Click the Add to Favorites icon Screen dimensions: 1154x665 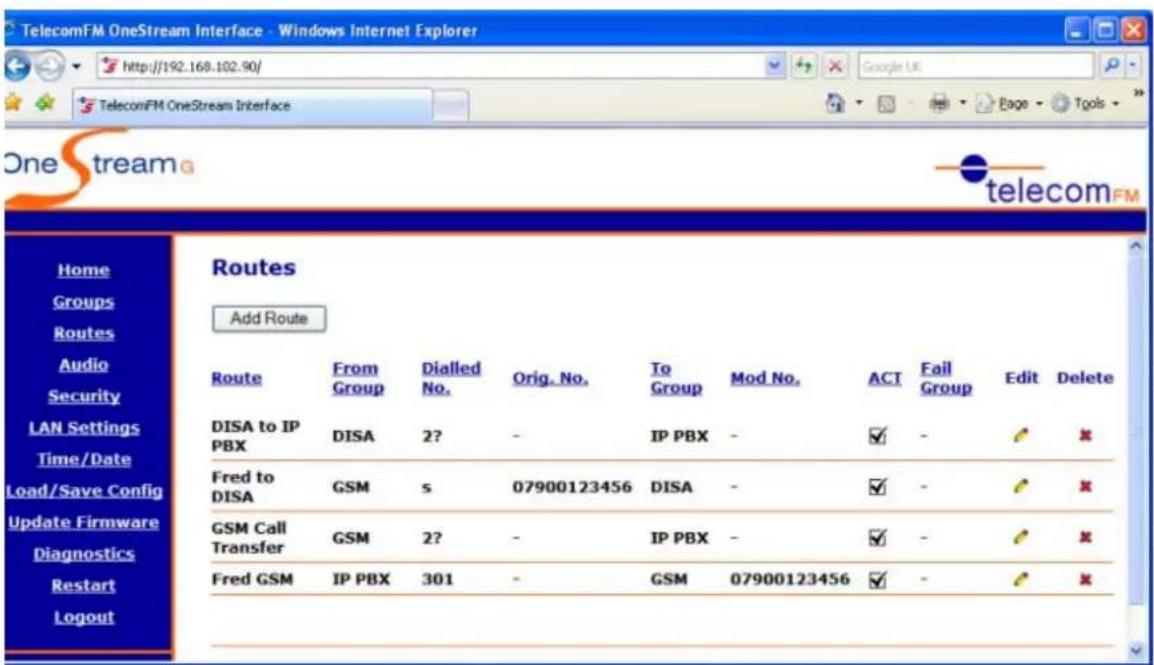click(45, 103)
